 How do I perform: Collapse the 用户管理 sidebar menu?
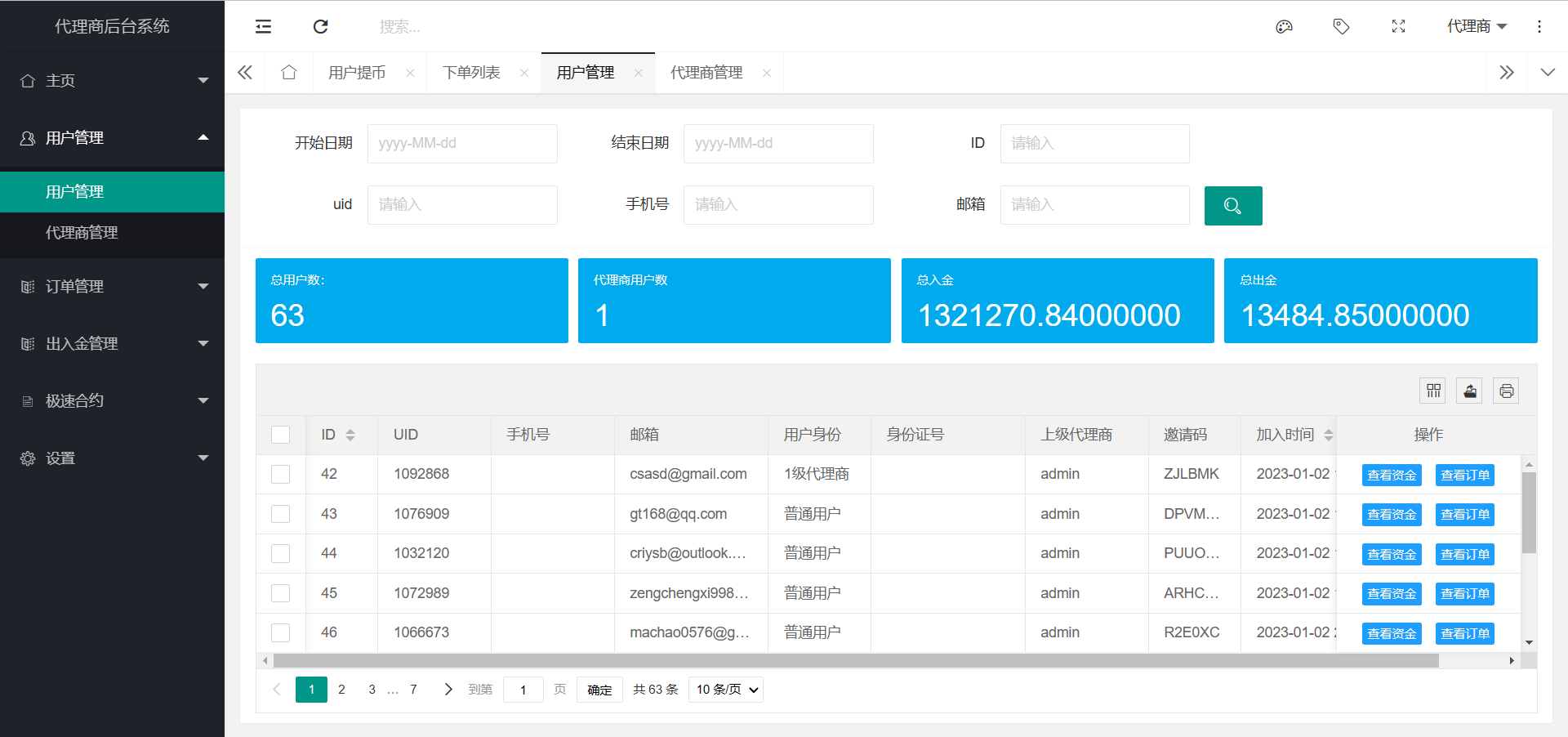tap(112, 137)
